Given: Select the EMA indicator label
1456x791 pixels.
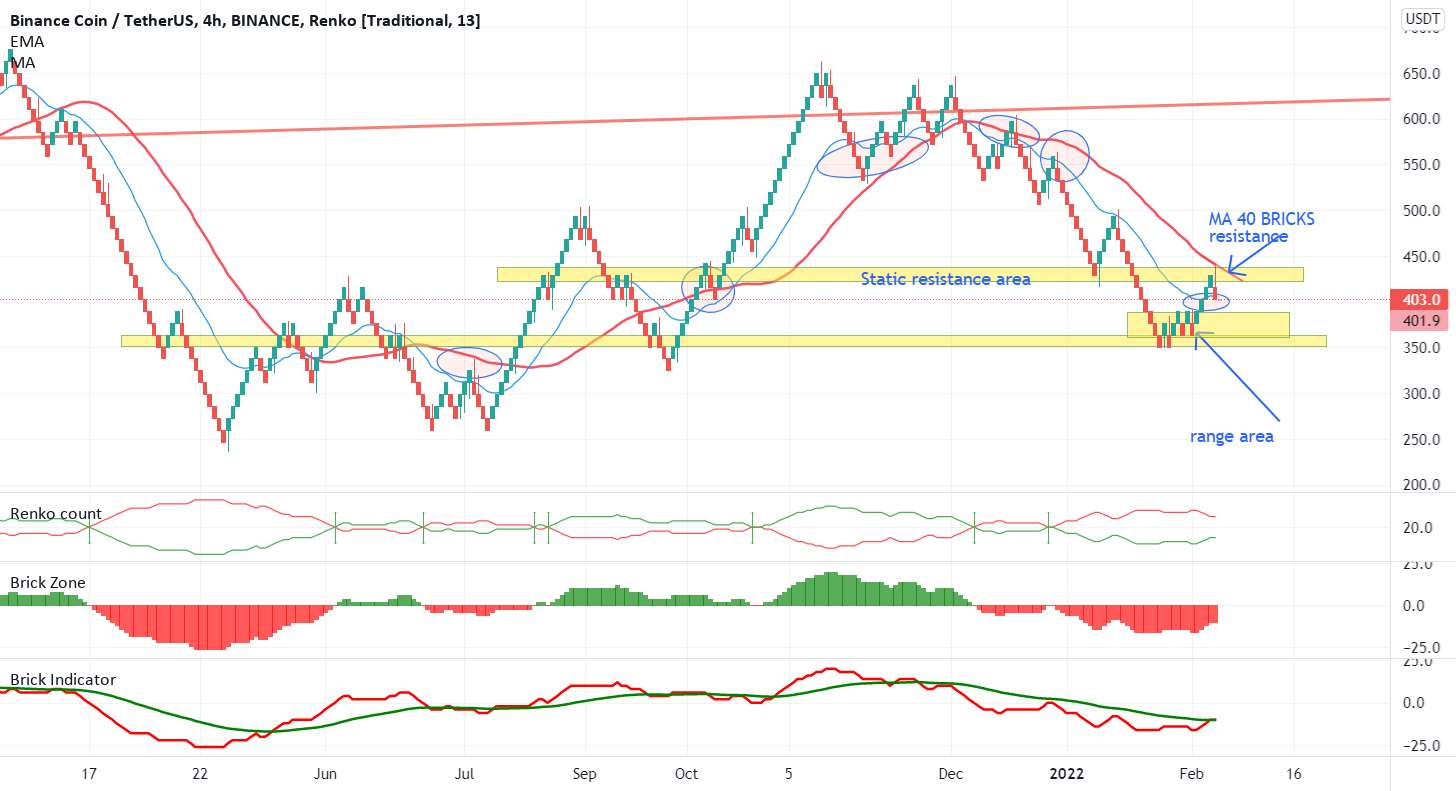Looking at the screenshot, I should pos(27,41).
